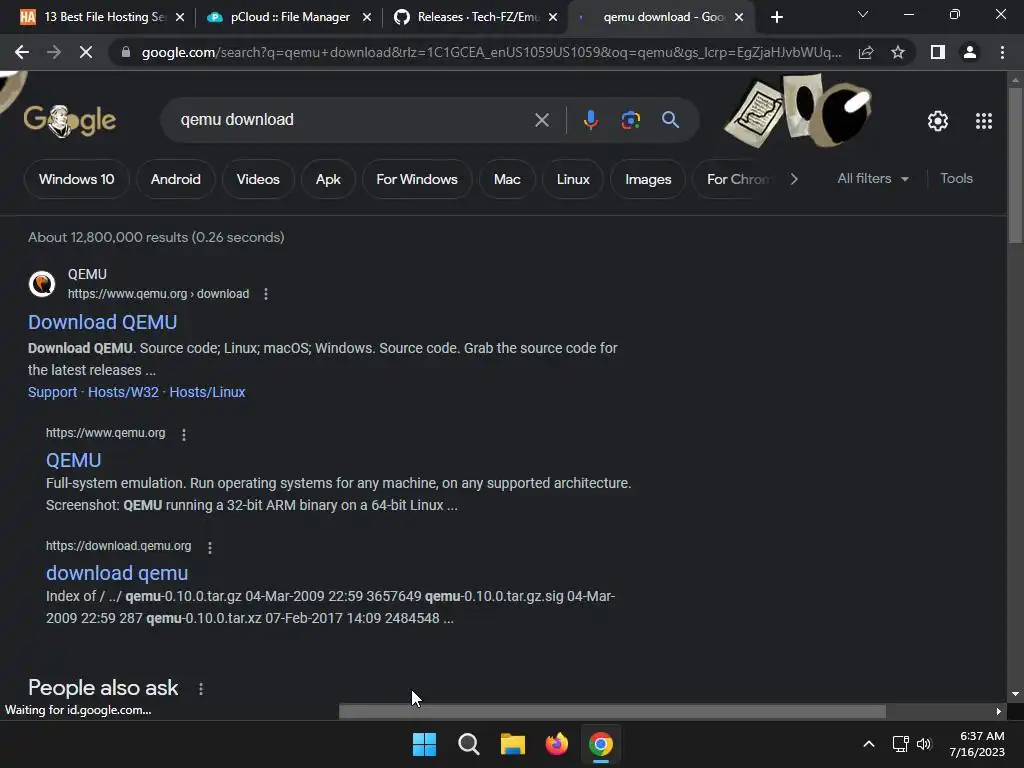Click into the qemu download search field
This screenshot has width=1024, height=768.
click(353, 120)
